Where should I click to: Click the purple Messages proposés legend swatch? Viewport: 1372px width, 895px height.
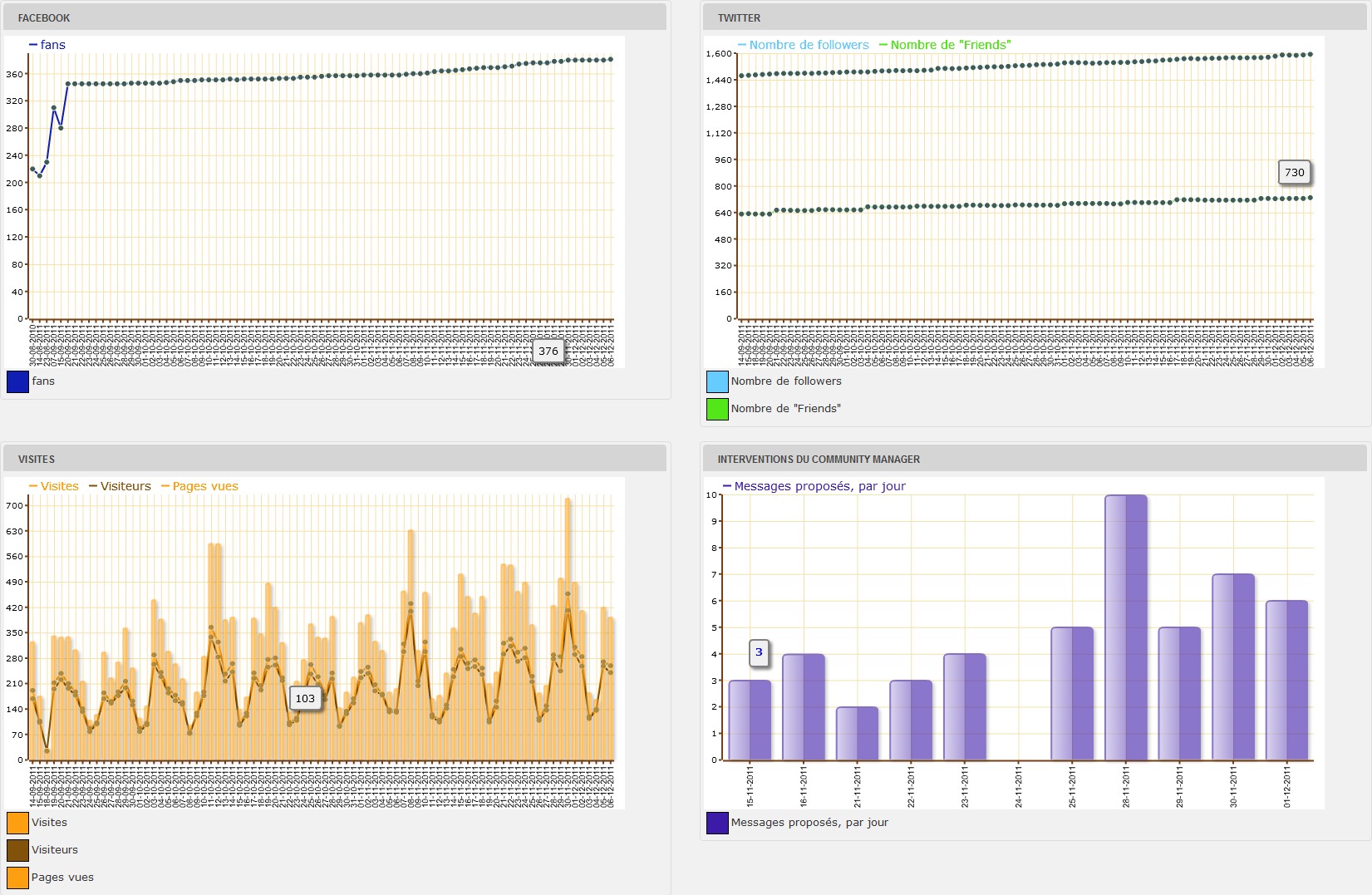[717, 823]
